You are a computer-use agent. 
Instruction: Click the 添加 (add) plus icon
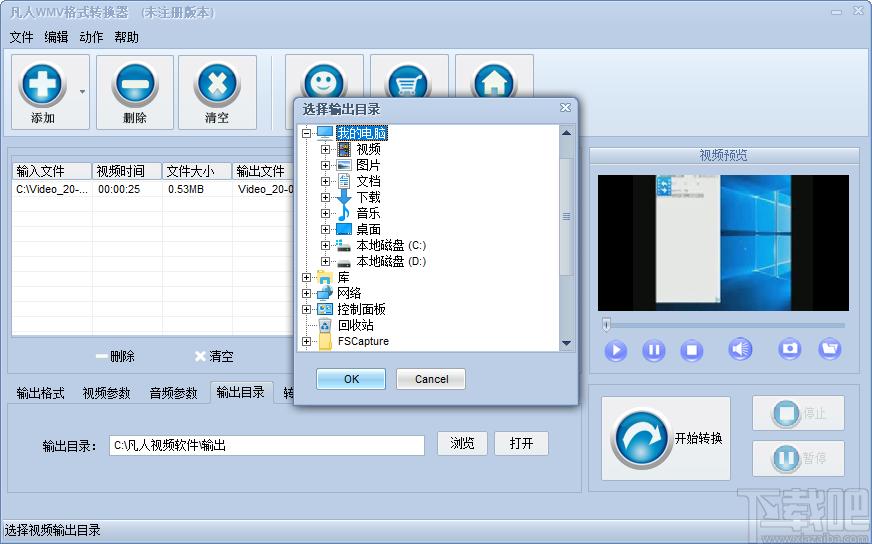tap(42, 85)
